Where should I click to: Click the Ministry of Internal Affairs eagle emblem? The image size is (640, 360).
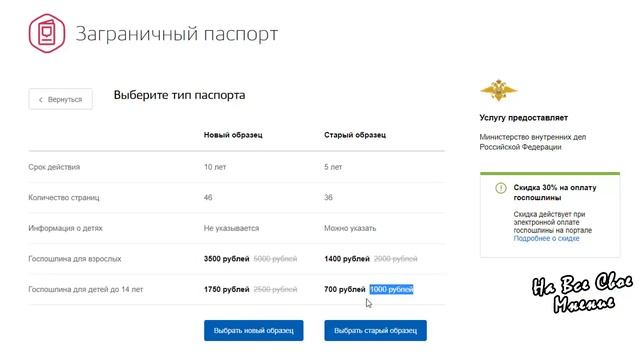[498, 90]
